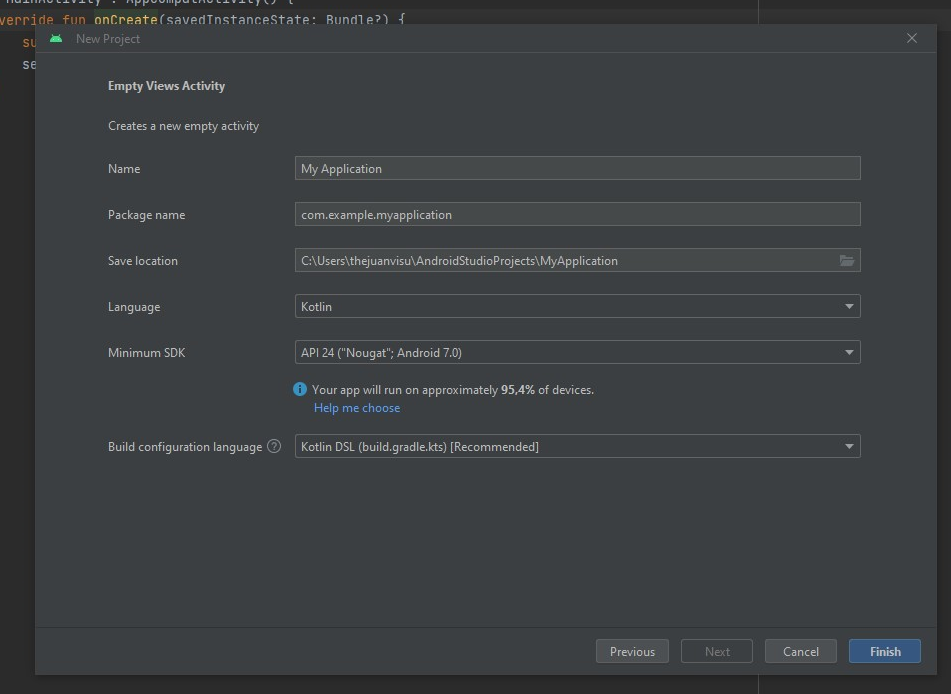Click the folder browse icon in Save location
Screen dimensions: 951x694
coord(846,261)
